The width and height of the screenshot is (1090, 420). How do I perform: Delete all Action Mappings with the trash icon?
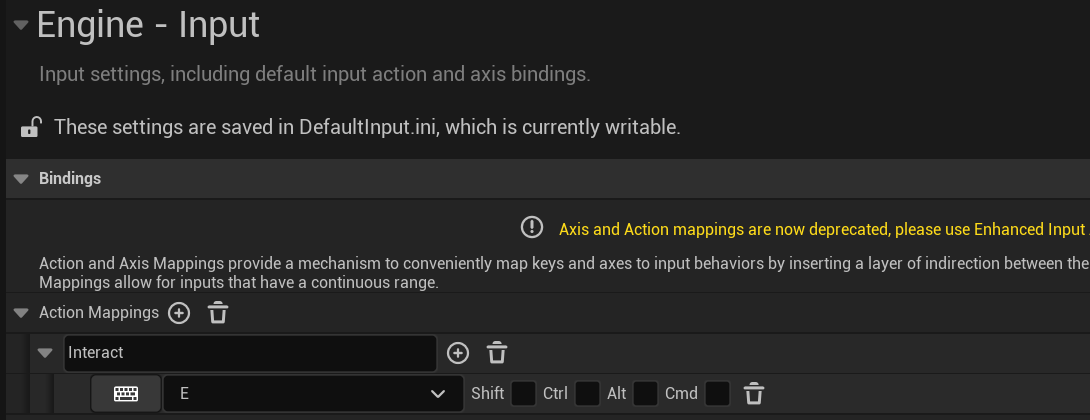pyautogui.click(x=218, y=313)
